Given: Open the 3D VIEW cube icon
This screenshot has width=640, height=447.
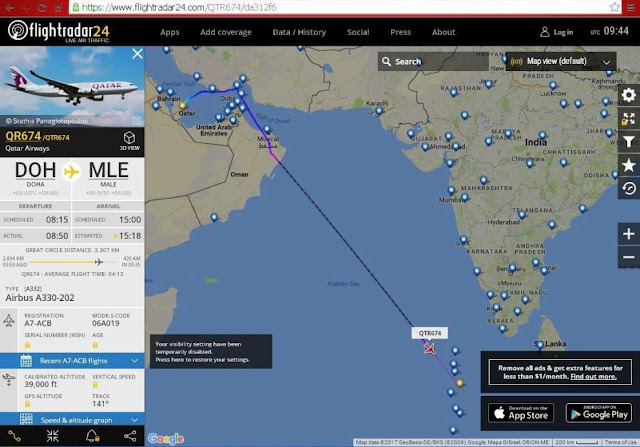Looking at the screenshot, I should click(x=129, y=140).
